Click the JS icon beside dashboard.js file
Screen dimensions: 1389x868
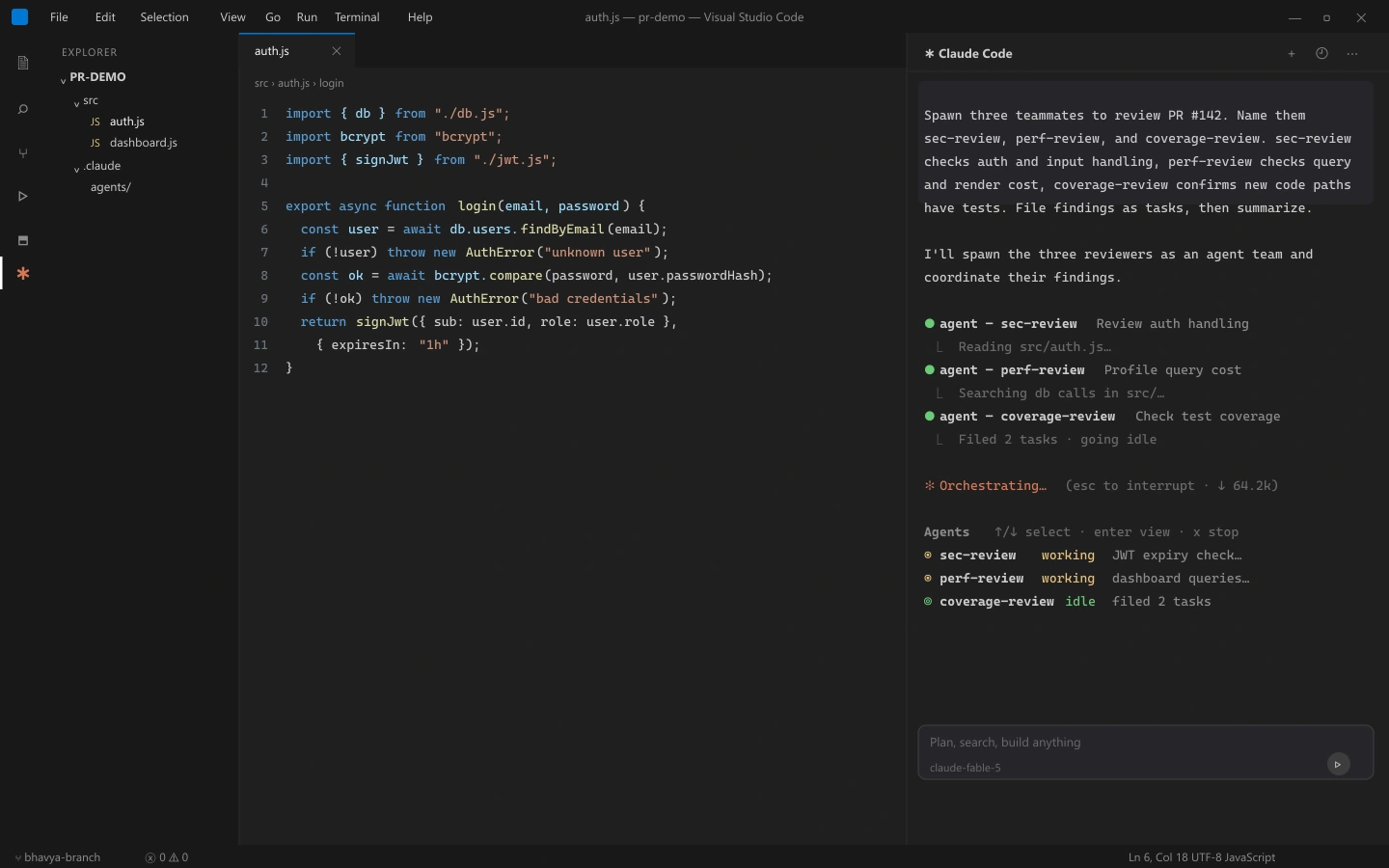pyautogui.click(x=95, y=143)
